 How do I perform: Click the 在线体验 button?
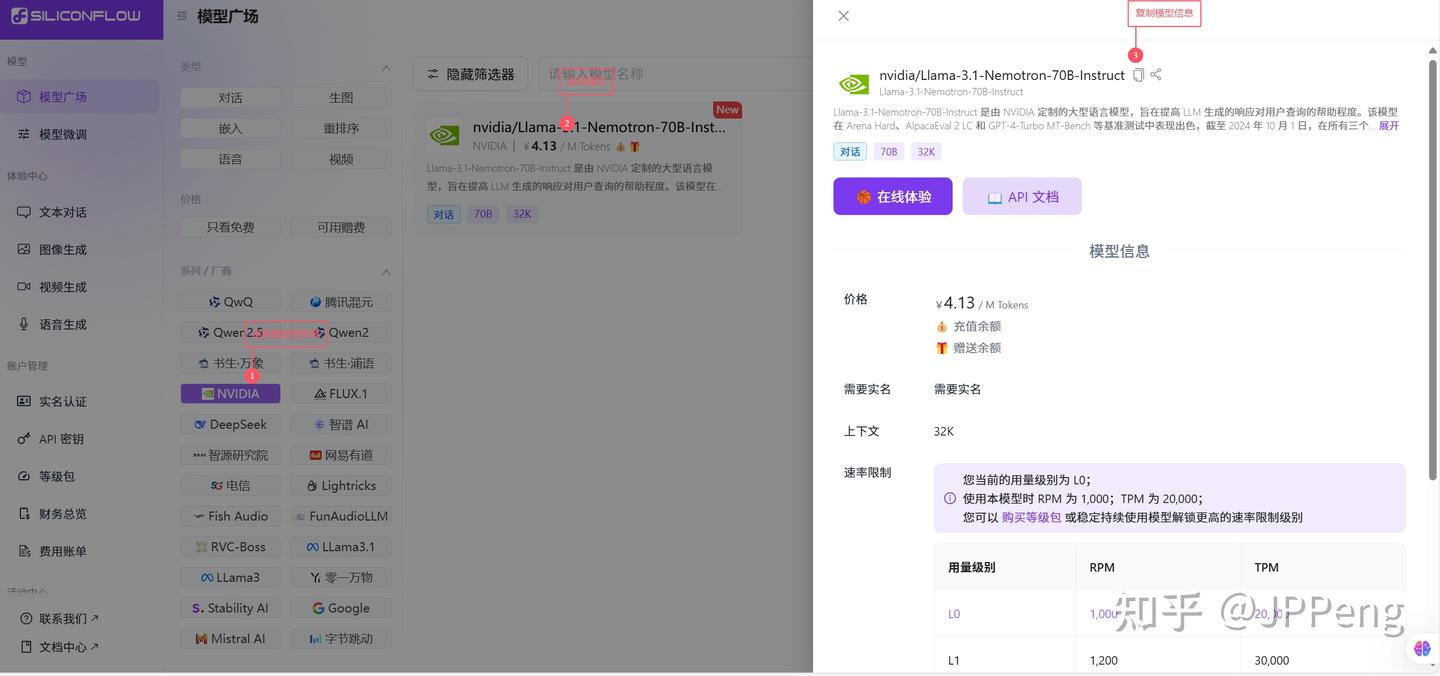[893, 197]
